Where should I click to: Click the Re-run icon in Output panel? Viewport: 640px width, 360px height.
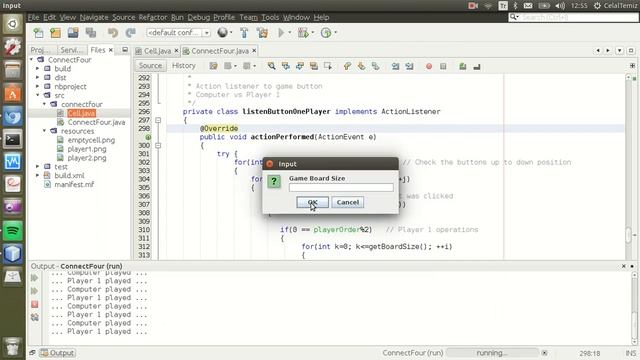(35, 278)
